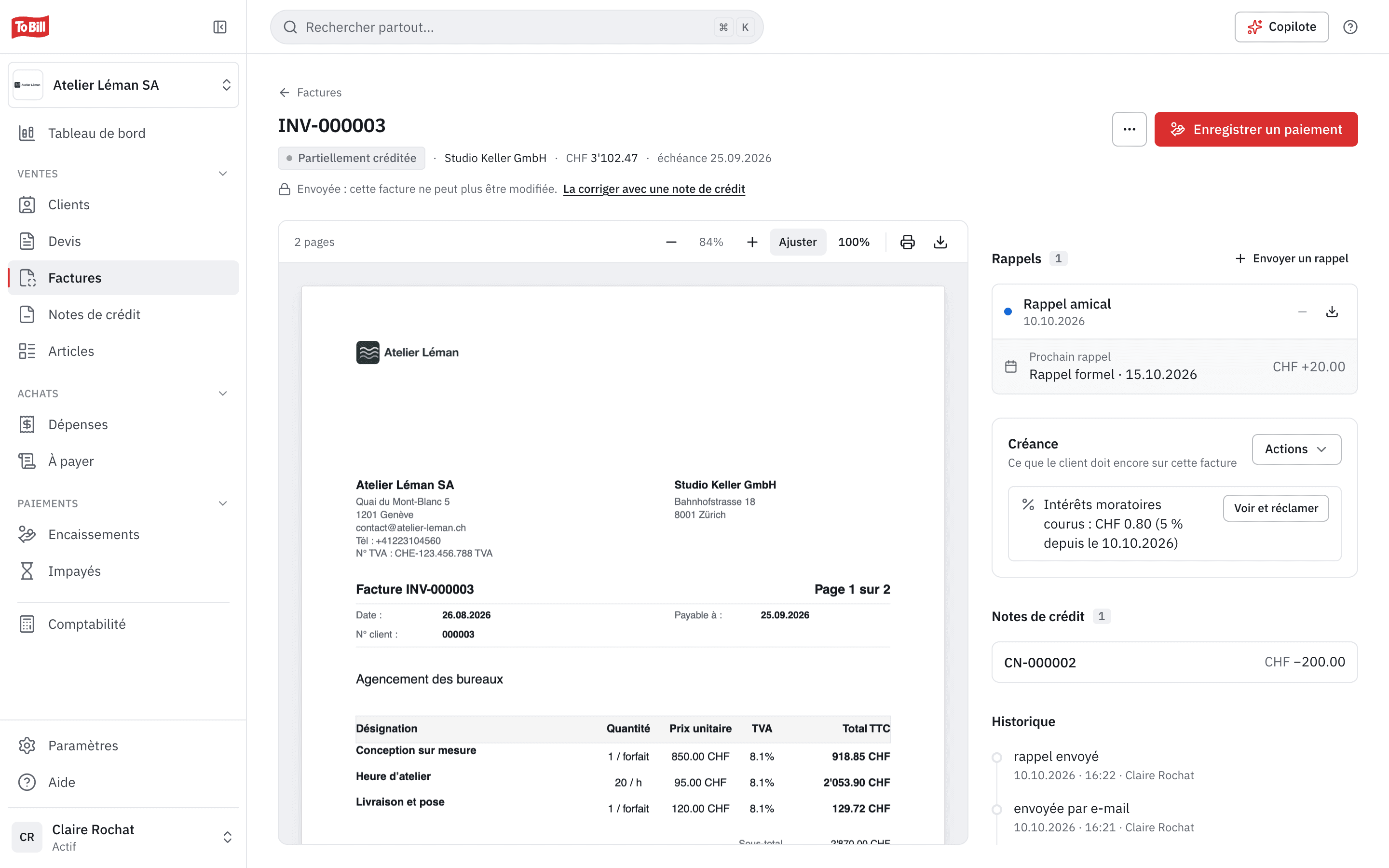Click Enregistrer un paiement
This screenshot has height=868, width=1389.
[1256, 129]
